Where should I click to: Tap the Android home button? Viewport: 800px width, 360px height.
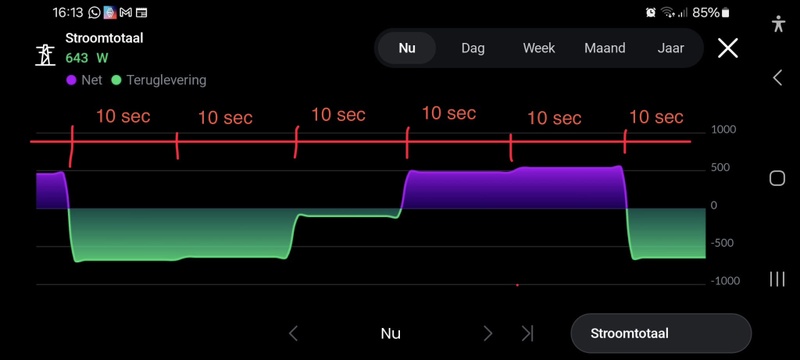[777, 178]
